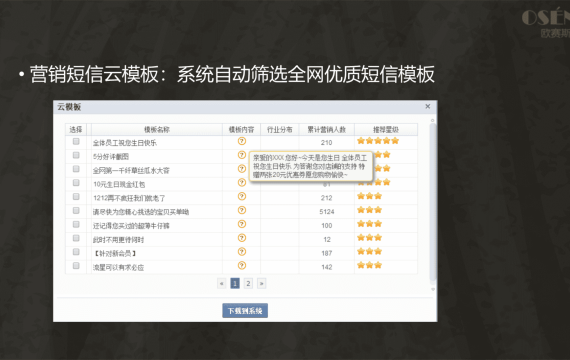This screenshot has width=570, height=360.
Task: Click the 下载到系统 button
Action: (x=245, y=311)
